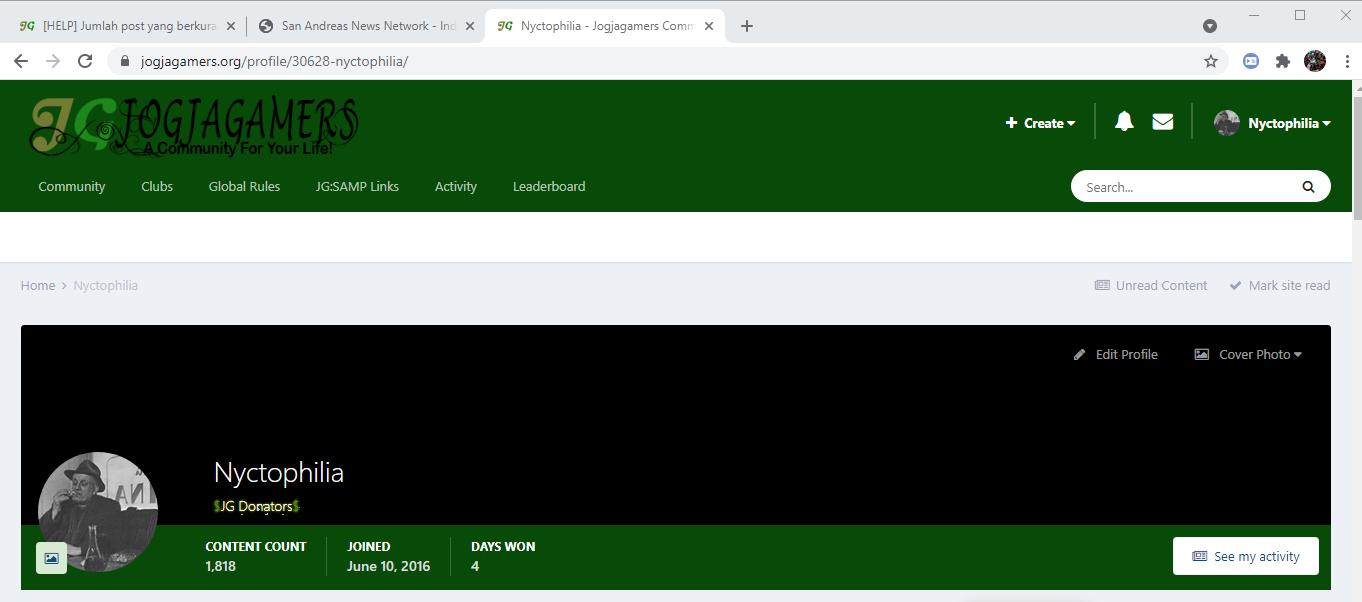Click Days Won value 4
1362x602 pixels.
click(x=475, y=566)
